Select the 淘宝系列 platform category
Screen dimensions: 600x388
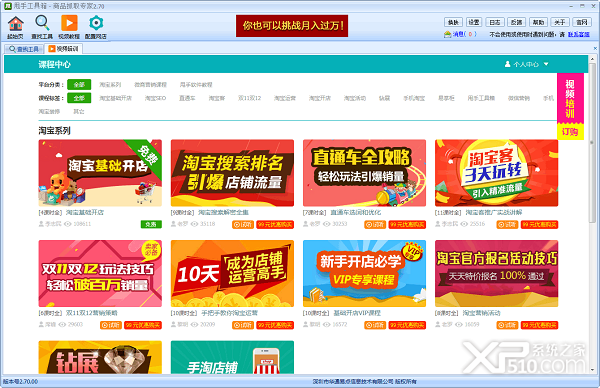click(110, 85)
